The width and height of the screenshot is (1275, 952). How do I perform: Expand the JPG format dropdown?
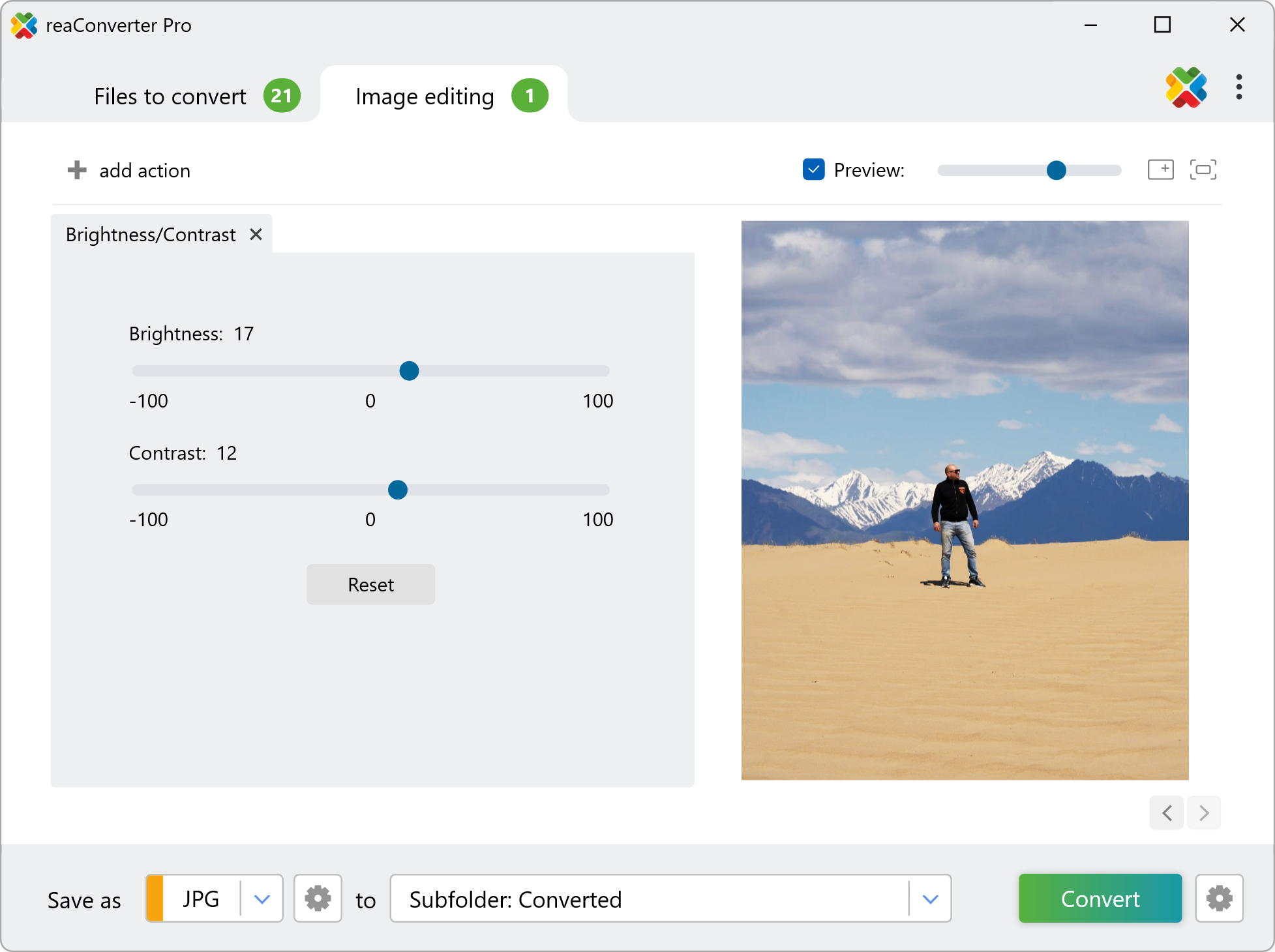262,899
